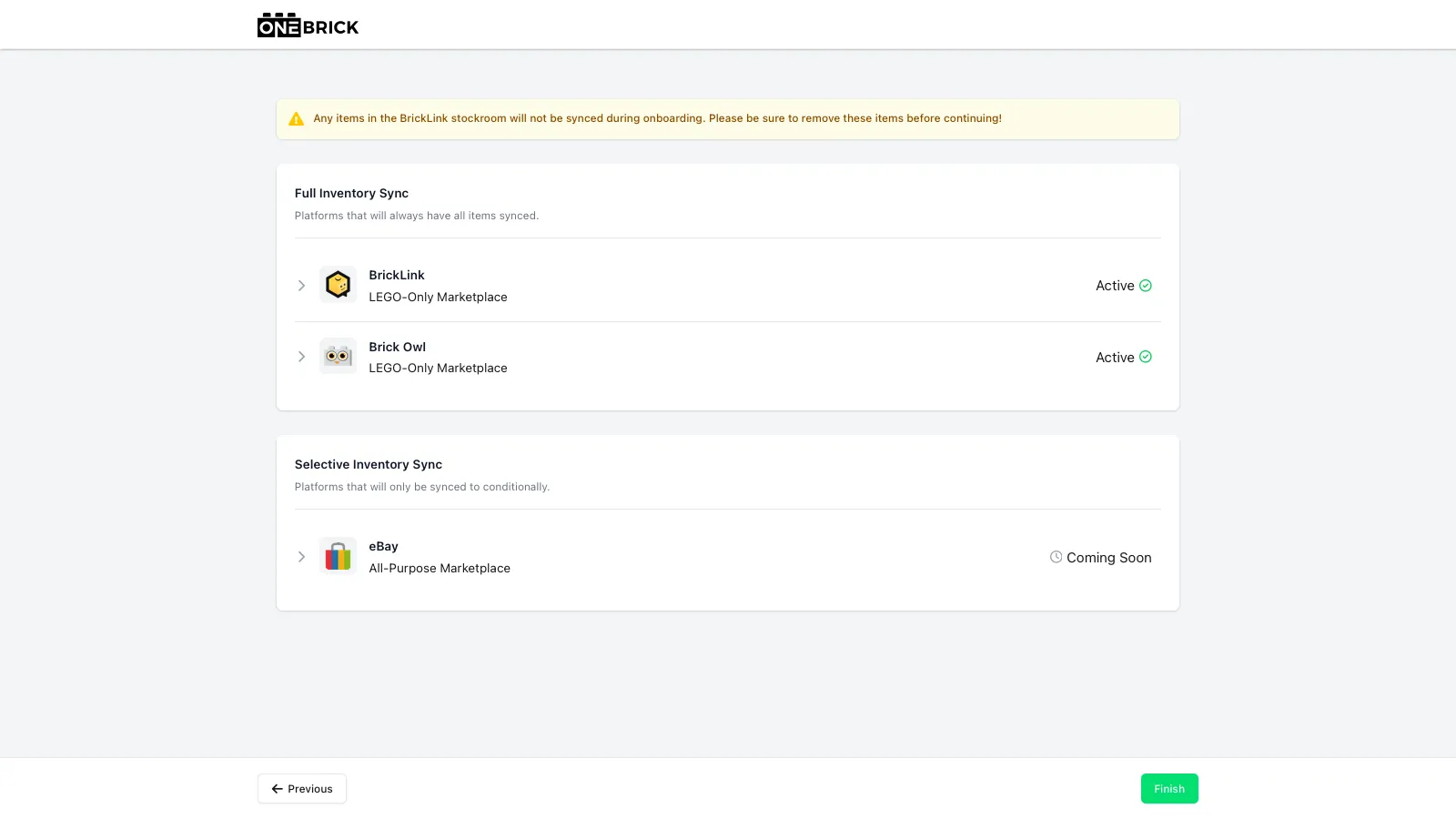The height and width of the screenshot is (819, 1456).
Task: Click the eBay Coming Soon clock icon
Action: coord(1056,557)
